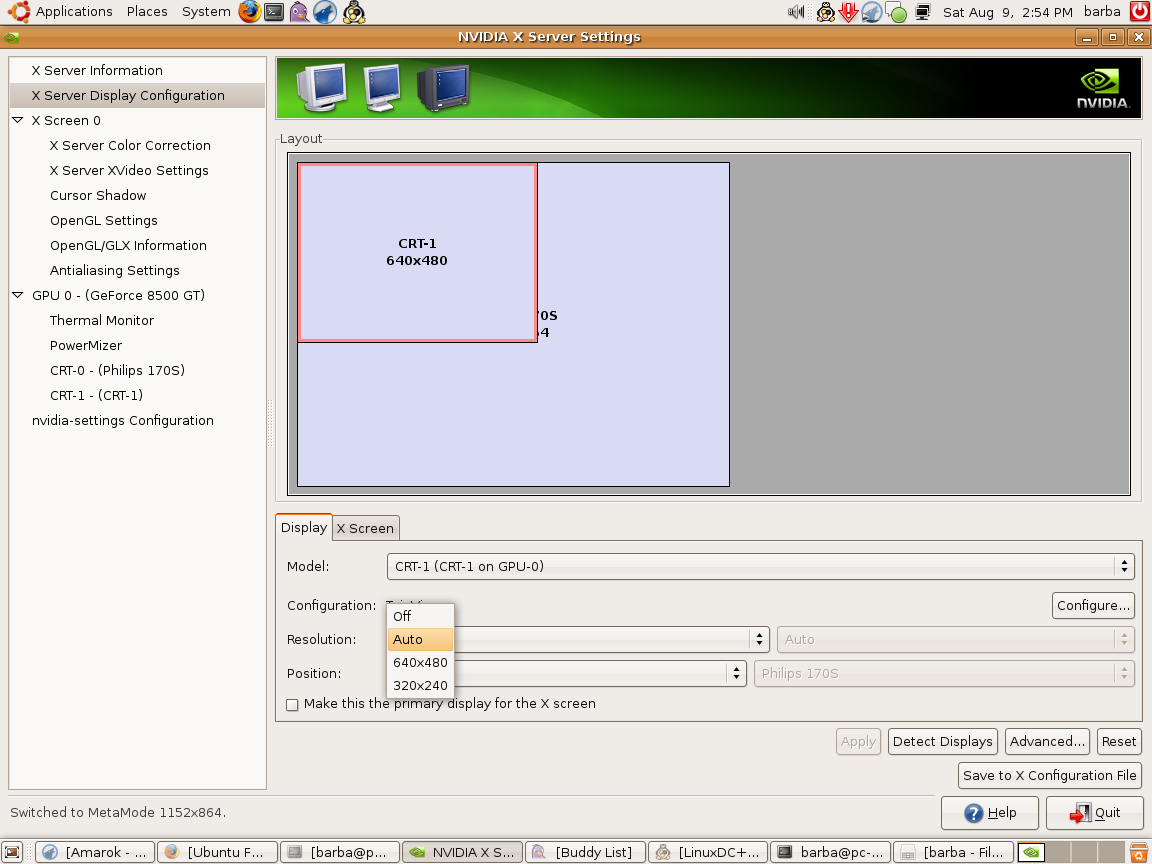Collapse the X Screen 0 tree node

click(x=18, y=120)
